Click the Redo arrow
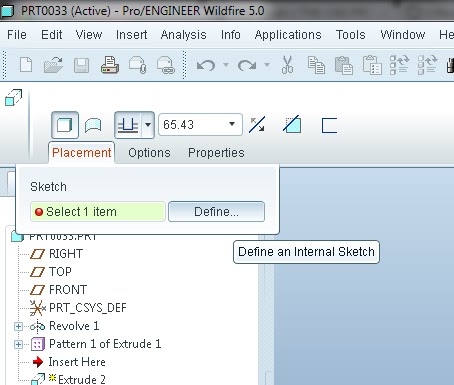This screenshot has height=385, width=454. click(x=247, y=65)
